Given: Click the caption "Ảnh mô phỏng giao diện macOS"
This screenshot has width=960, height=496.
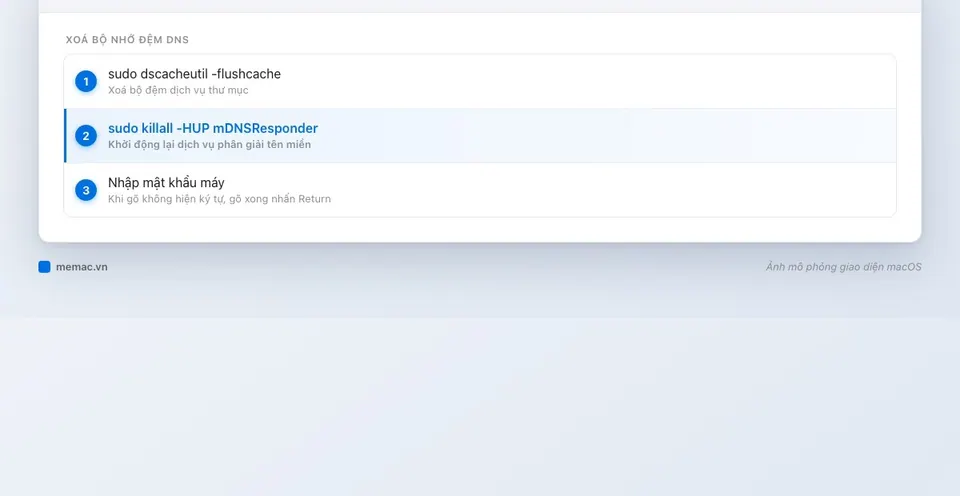Looking at the screenshot, I should 843,267.
